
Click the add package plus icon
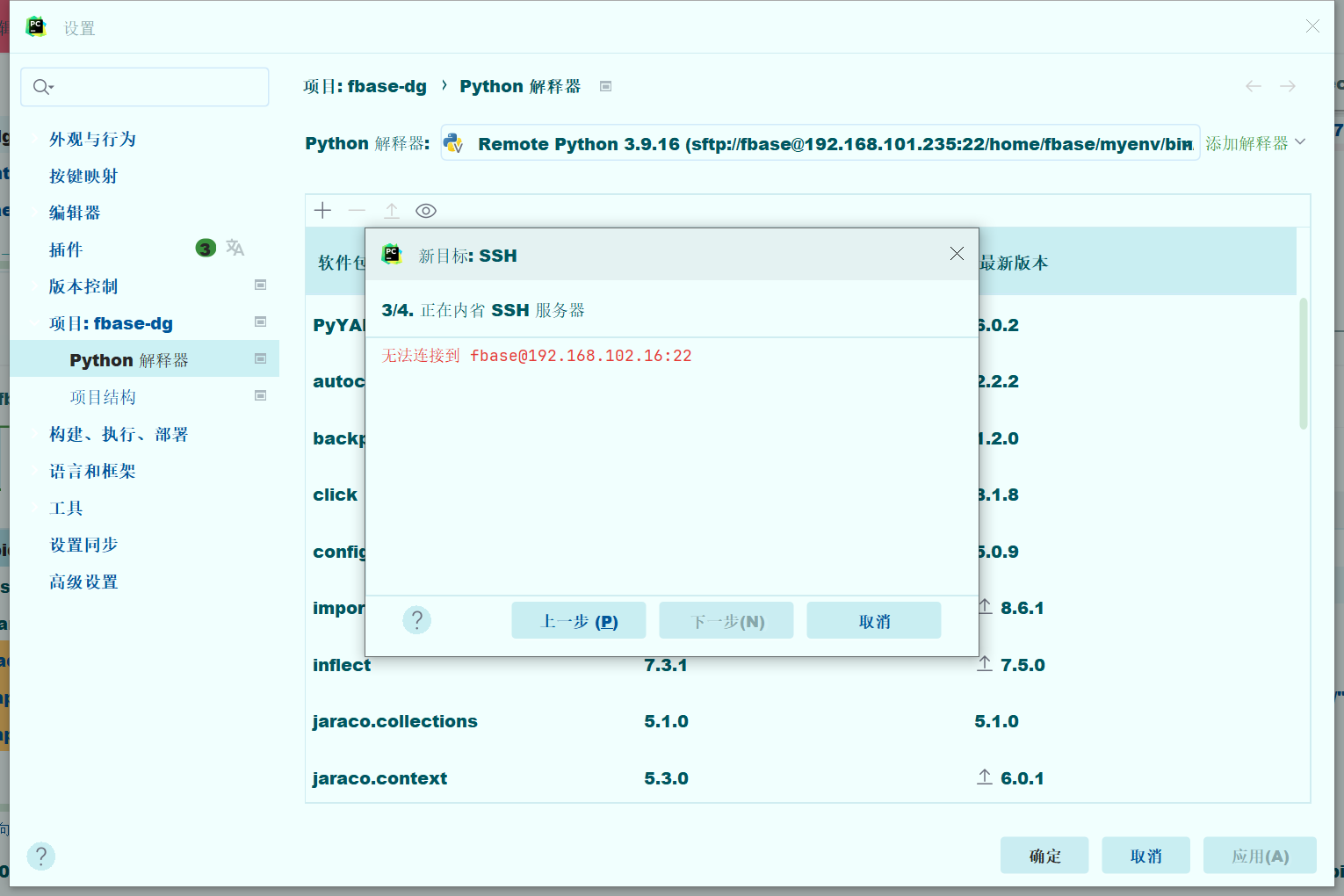(323, 211)
